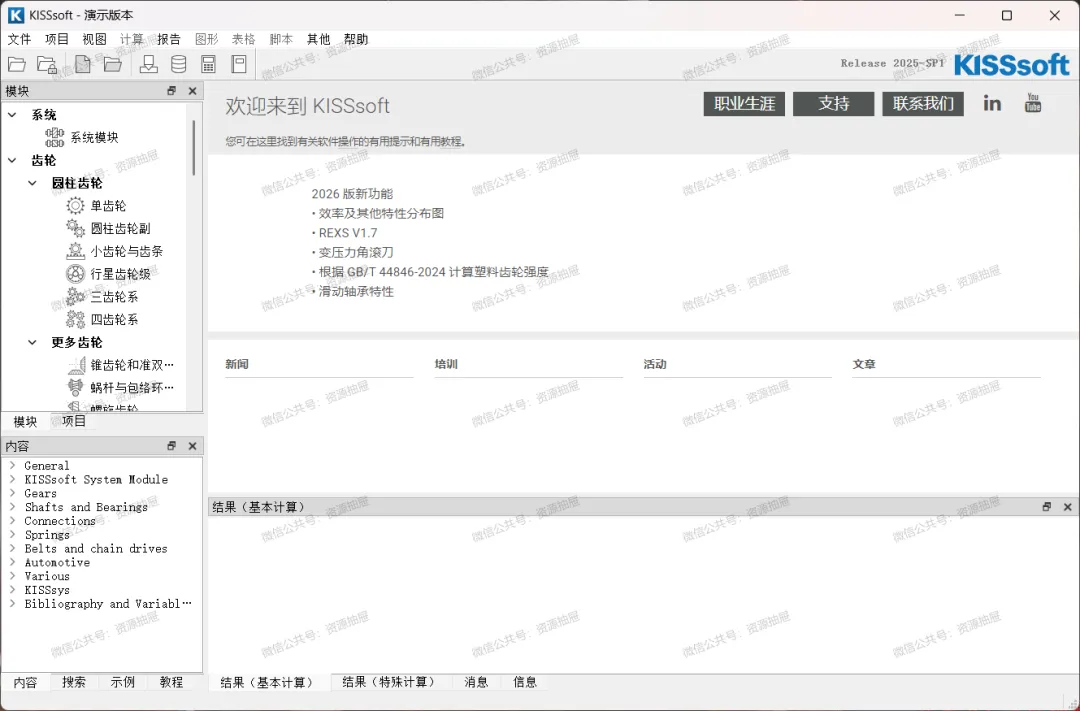Click the report book toolbar icon

point(239,64)
